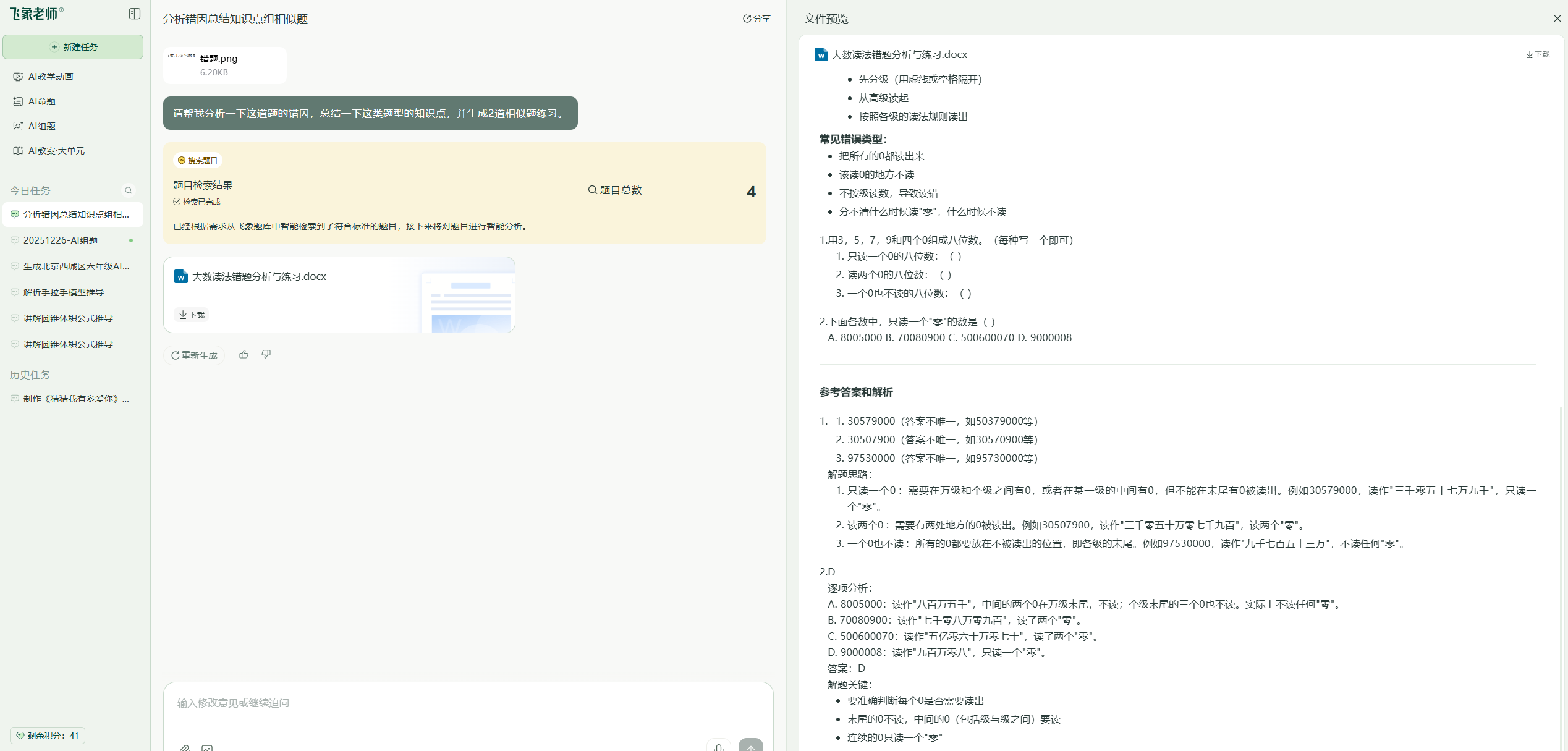
Task: Click 下载 on the docx card
Action: pos(192,315)
